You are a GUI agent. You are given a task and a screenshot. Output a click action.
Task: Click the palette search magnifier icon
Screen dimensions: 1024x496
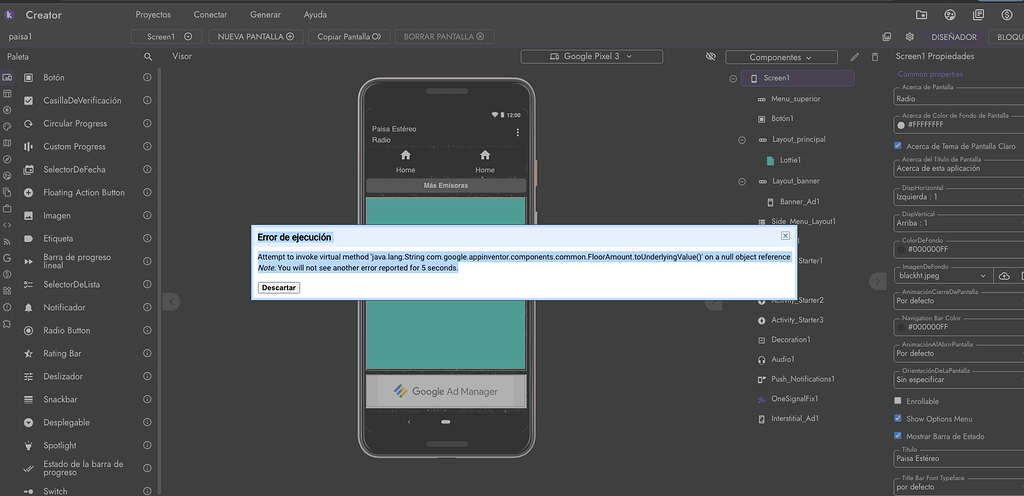point(148,57)
